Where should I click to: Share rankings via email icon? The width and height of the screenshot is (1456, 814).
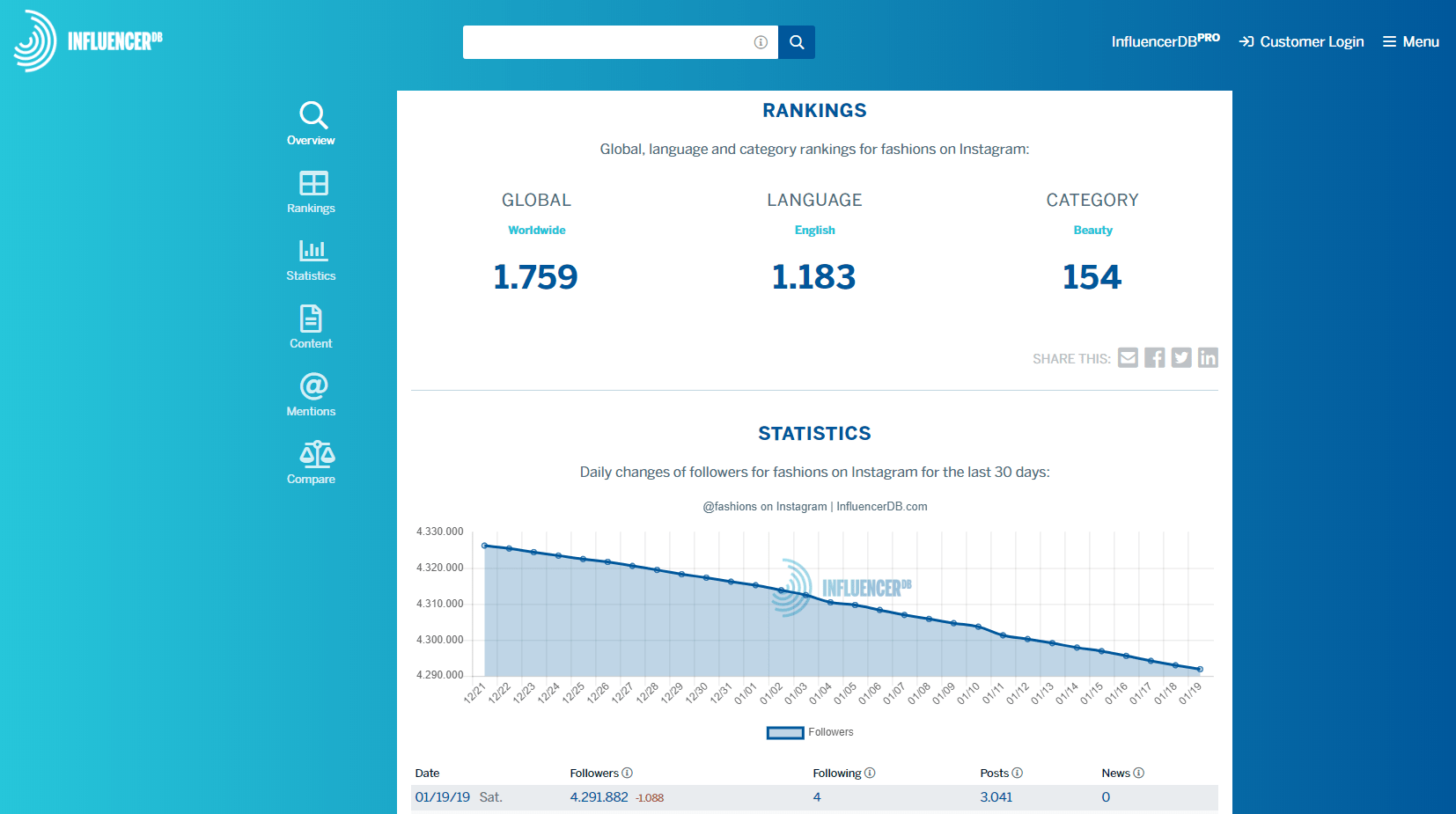click(x=1129, y=357)
